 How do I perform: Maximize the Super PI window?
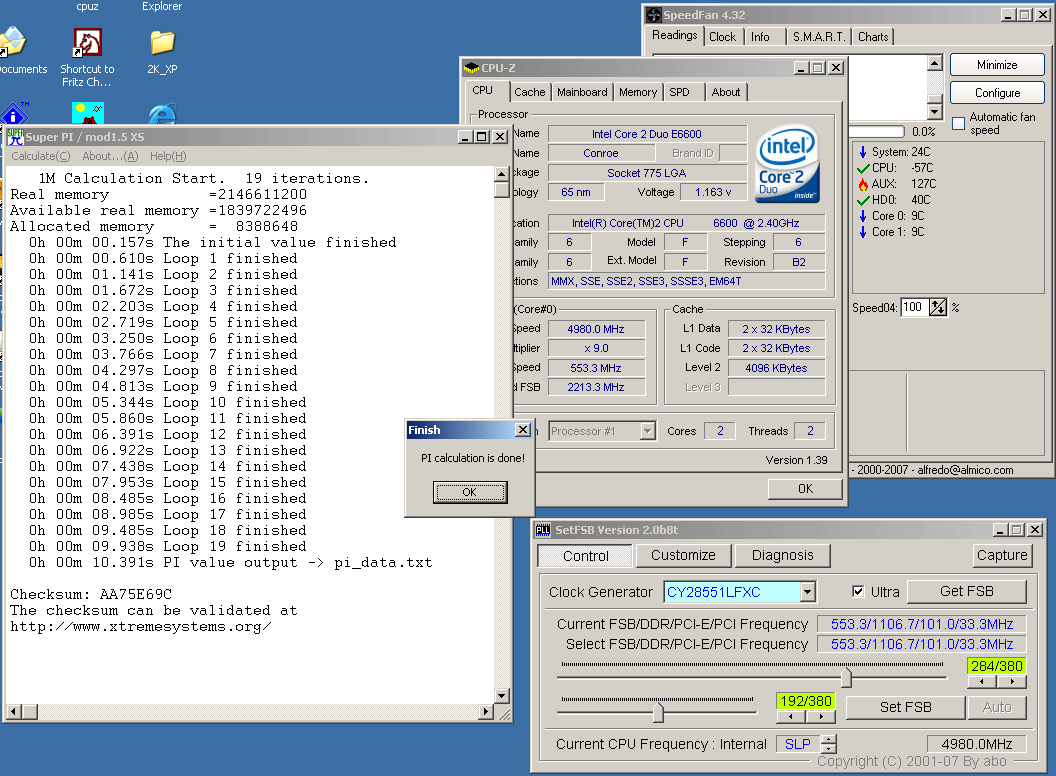[x=482, y=137]
